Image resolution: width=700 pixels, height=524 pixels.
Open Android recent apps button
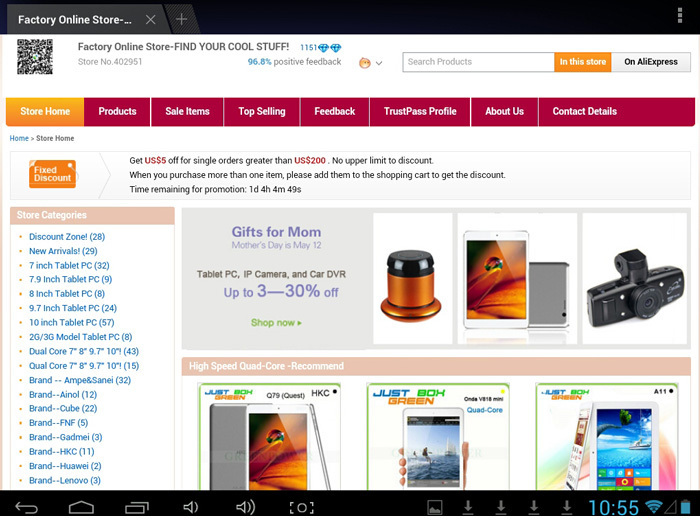(137, 507)
